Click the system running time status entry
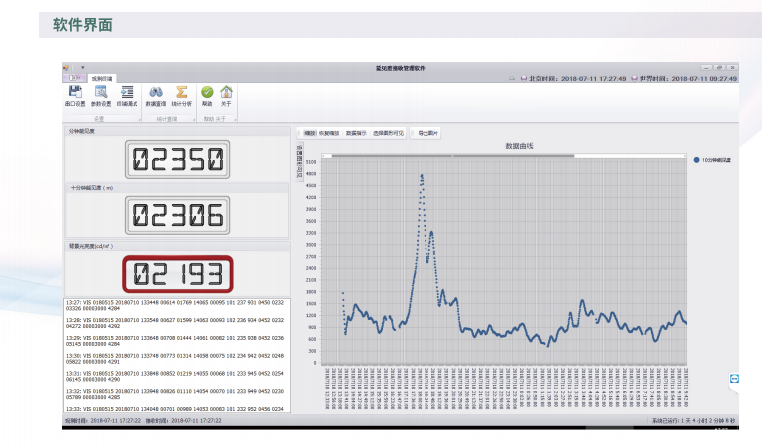Screen dimensions: 762x447 [x=693, y=421]
